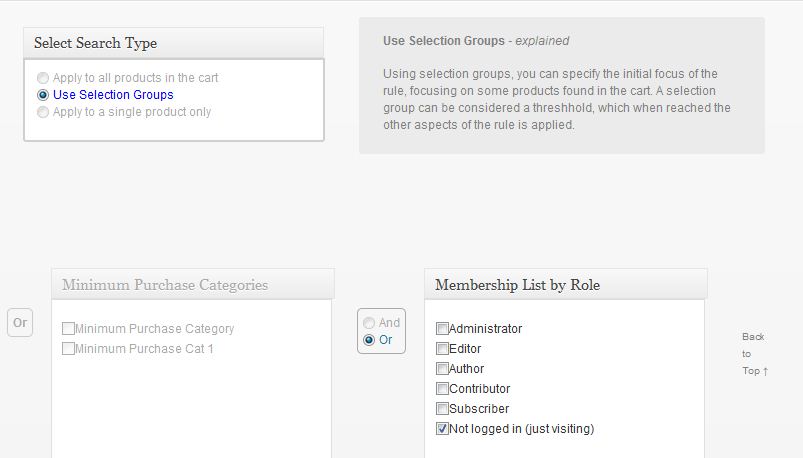Viewport: 803px width, 458px height.
Task: Click the 'Back to Top' link
Action: pos(755,354)
